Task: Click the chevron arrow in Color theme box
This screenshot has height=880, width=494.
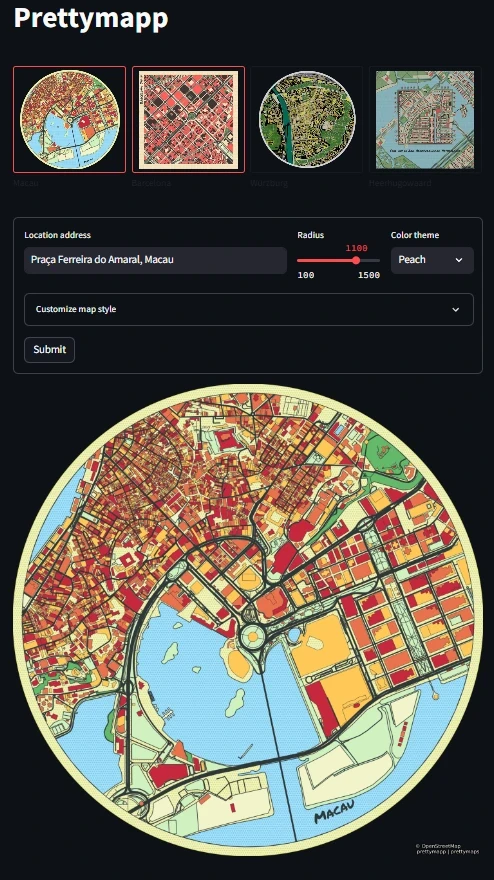Action: (x=459, y=260)
